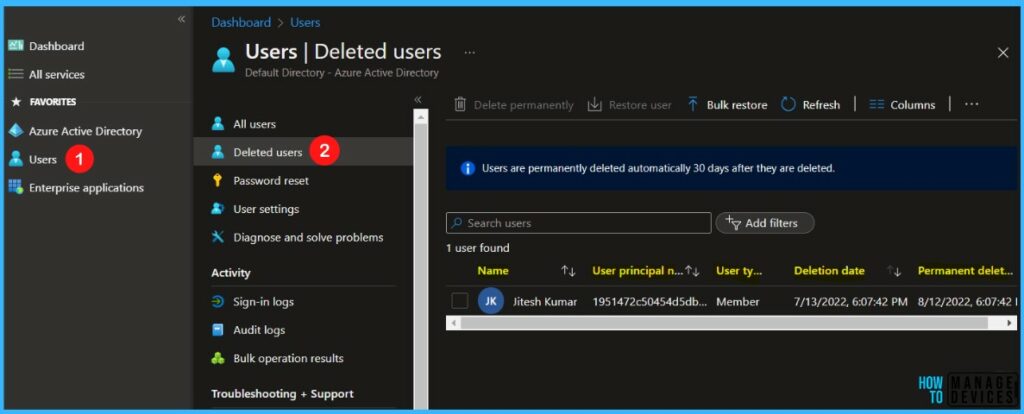Collapse the Users blade menu chevron
Image resolution: width=1024 pixels, height=414 pixels.
[418, 100]
